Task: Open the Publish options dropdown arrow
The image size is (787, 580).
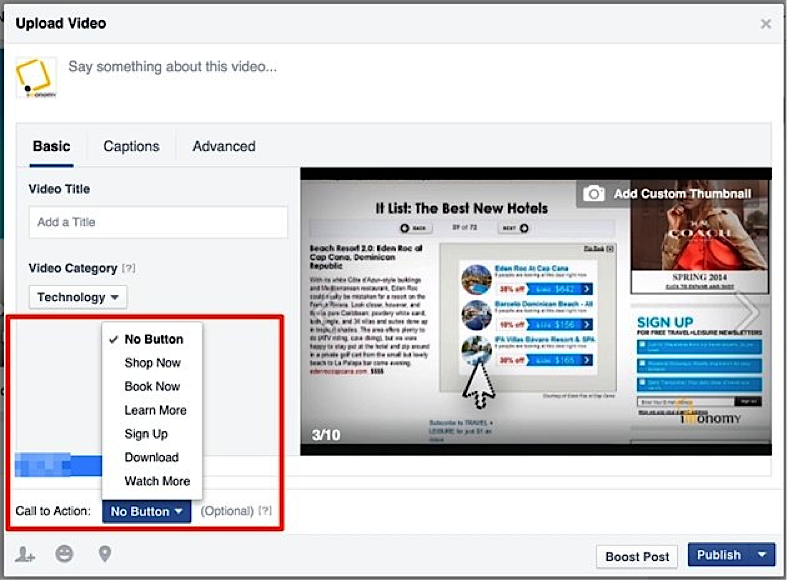Action: coord(762,555)
